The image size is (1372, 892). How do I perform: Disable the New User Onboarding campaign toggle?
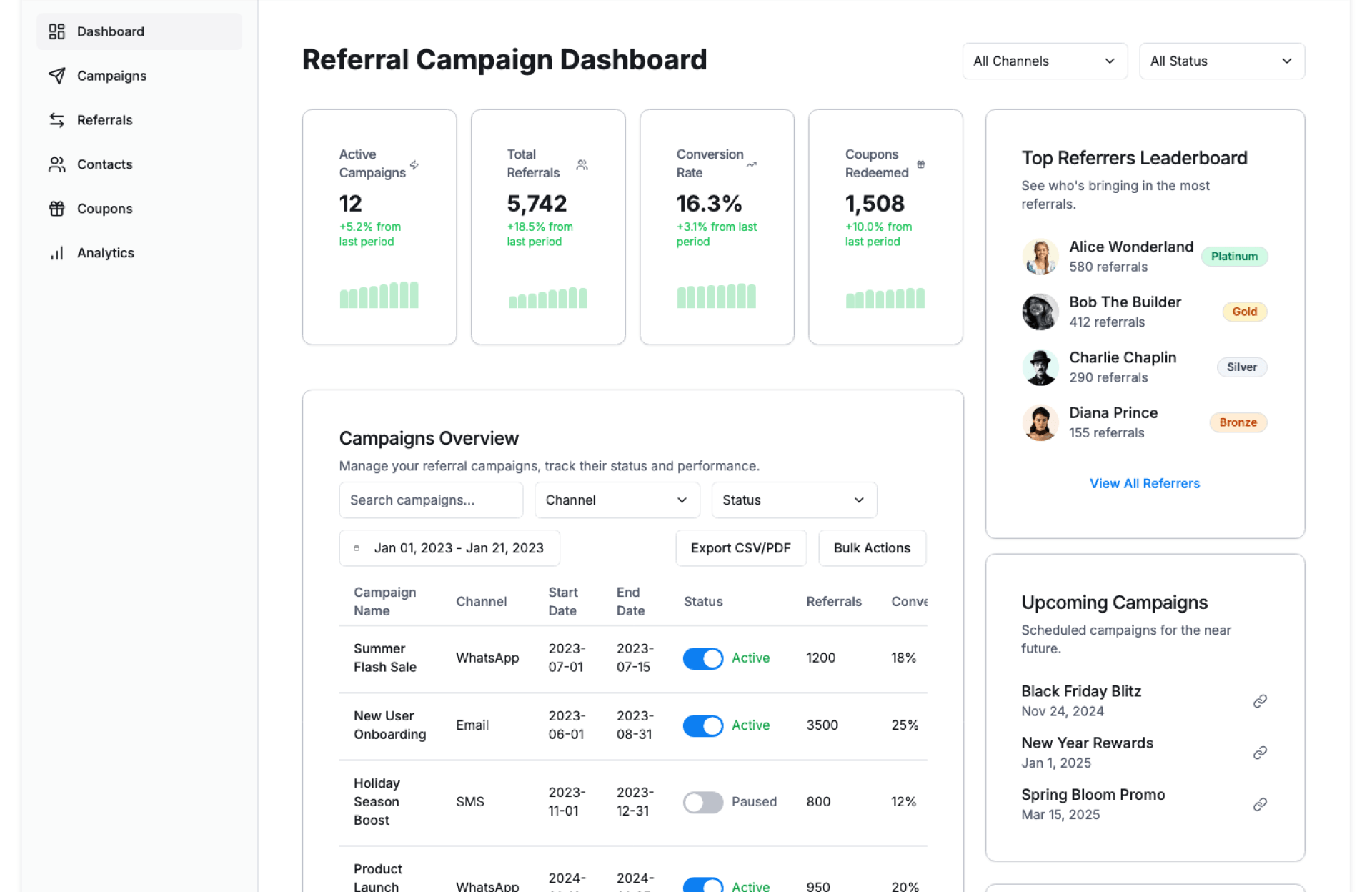click(x=702, y=725)
